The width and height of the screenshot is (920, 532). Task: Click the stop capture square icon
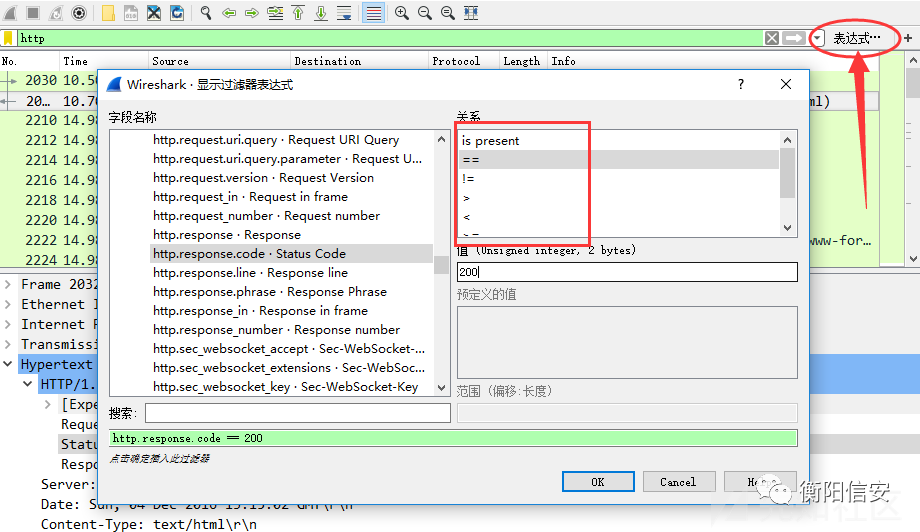[x=33, y=13]
